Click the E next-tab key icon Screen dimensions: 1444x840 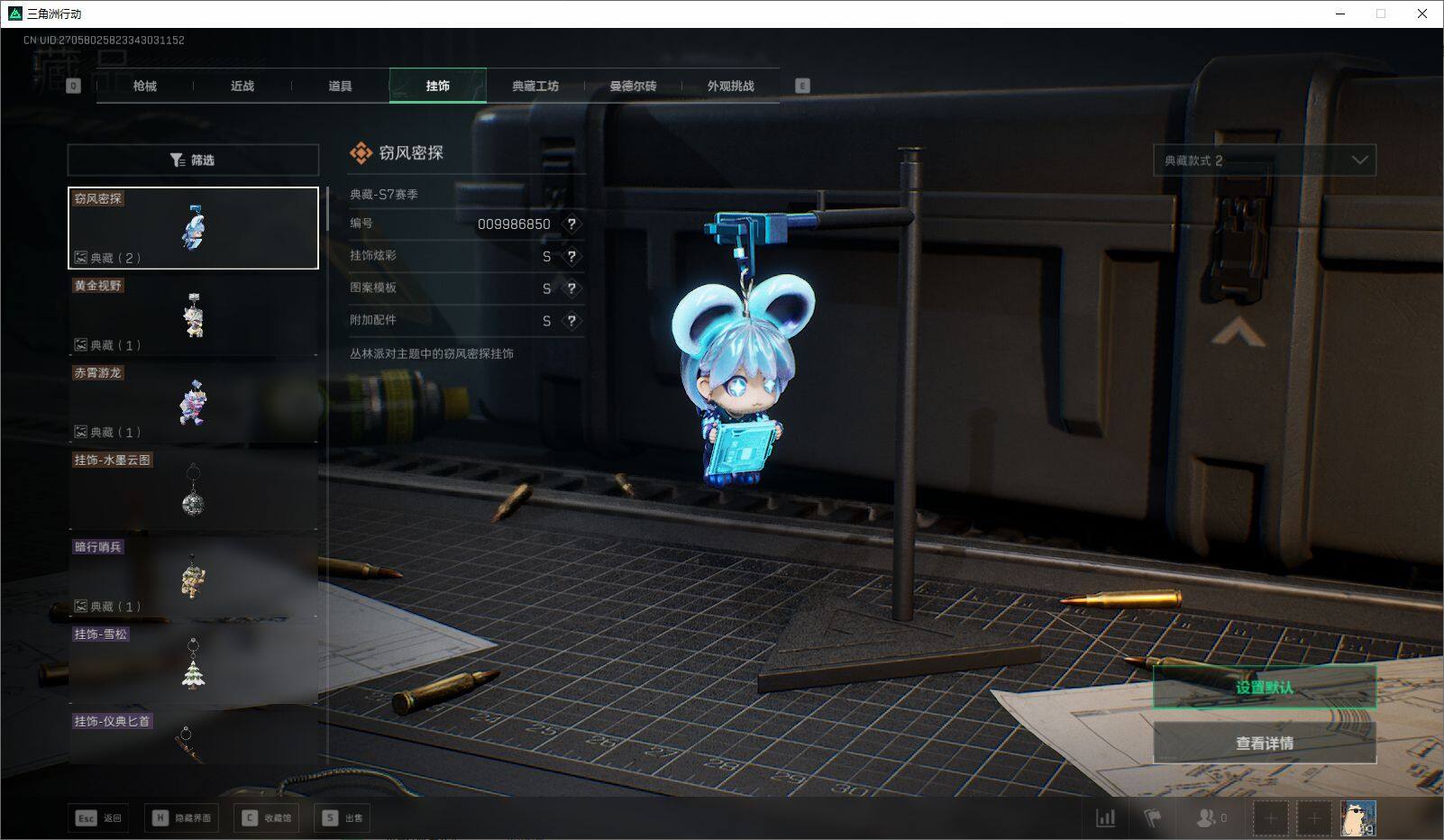click(802, 86)
